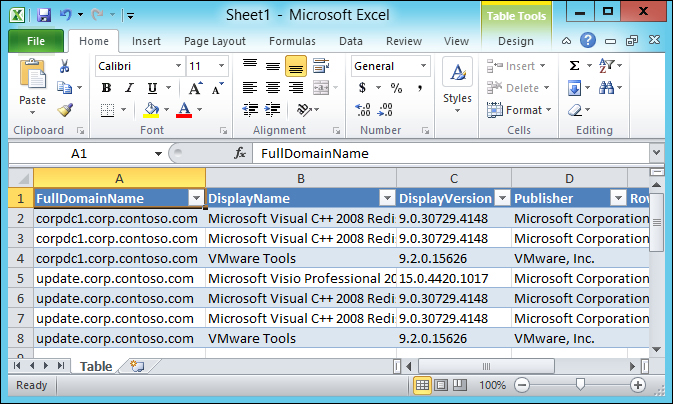Click Decrease Decimal icon
673x404 pixels.
coord(385,110)
